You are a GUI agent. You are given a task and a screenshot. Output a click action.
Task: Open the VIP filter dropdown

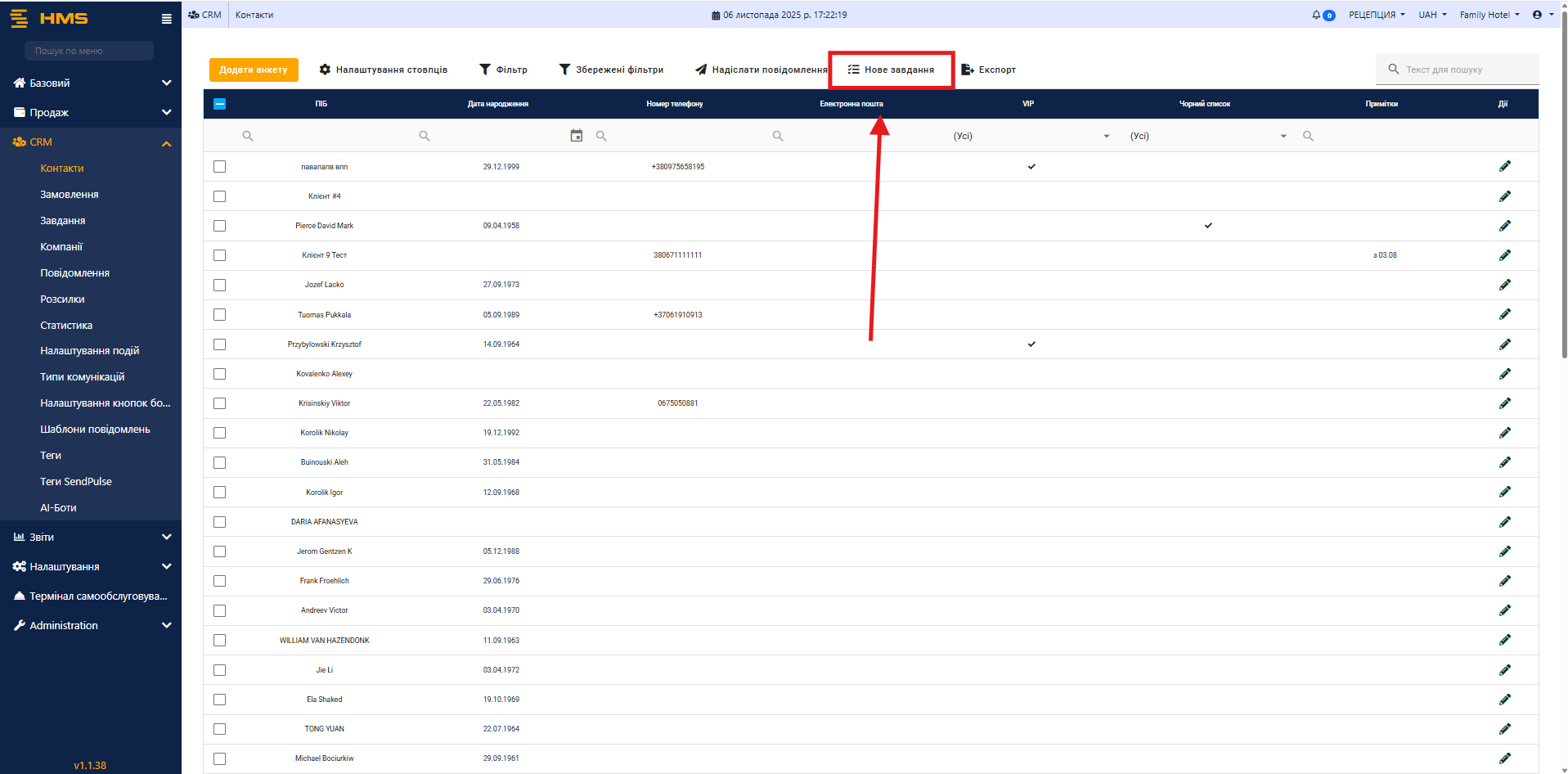[x=1031, y=136]
